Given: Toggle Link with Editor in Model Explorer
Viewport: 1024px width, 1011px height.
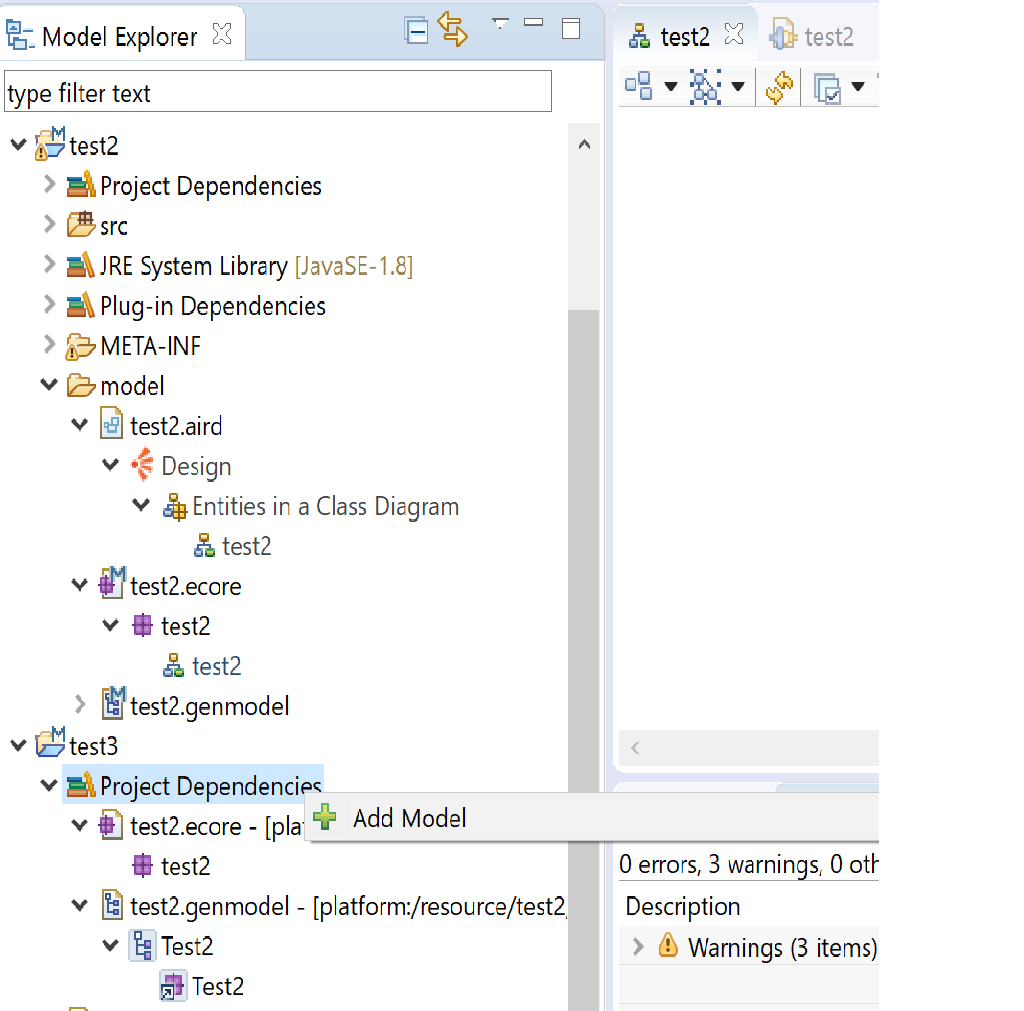Looking at the screenshot, I should [x=453, y=29].
